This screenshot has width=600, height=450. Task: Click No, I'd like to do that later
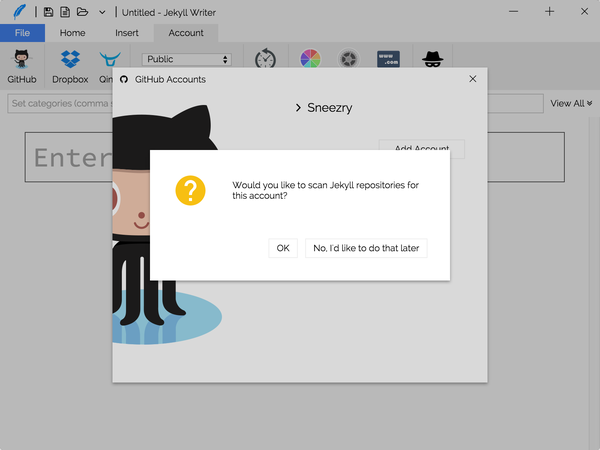tap(366, 248)
